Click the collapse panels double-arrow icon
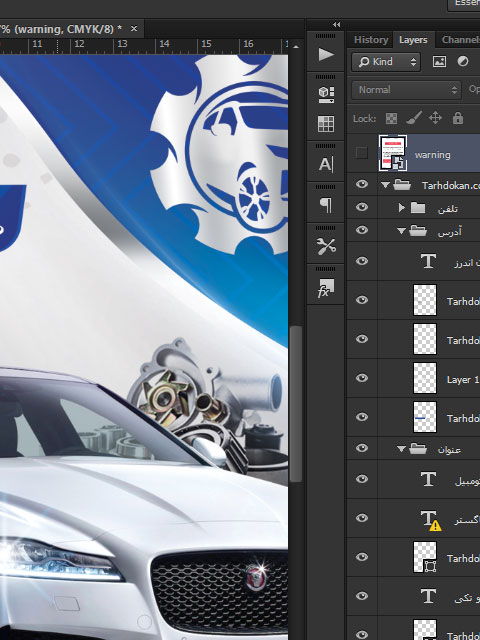Screen dimensions: 480x640 pyautogui.click(x=336, y=24)
